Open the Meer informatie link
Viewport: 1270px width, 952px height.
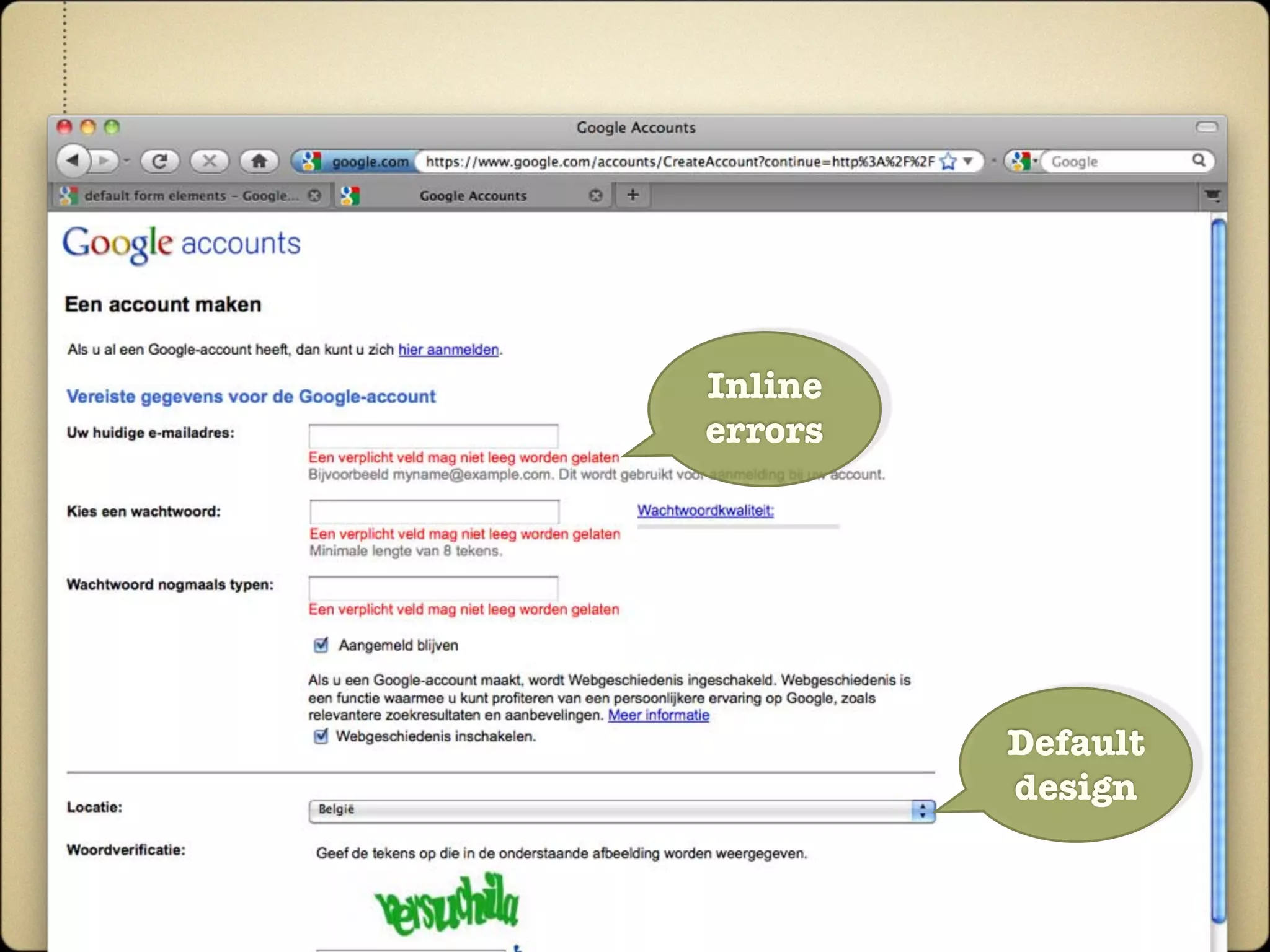point(659,715)
